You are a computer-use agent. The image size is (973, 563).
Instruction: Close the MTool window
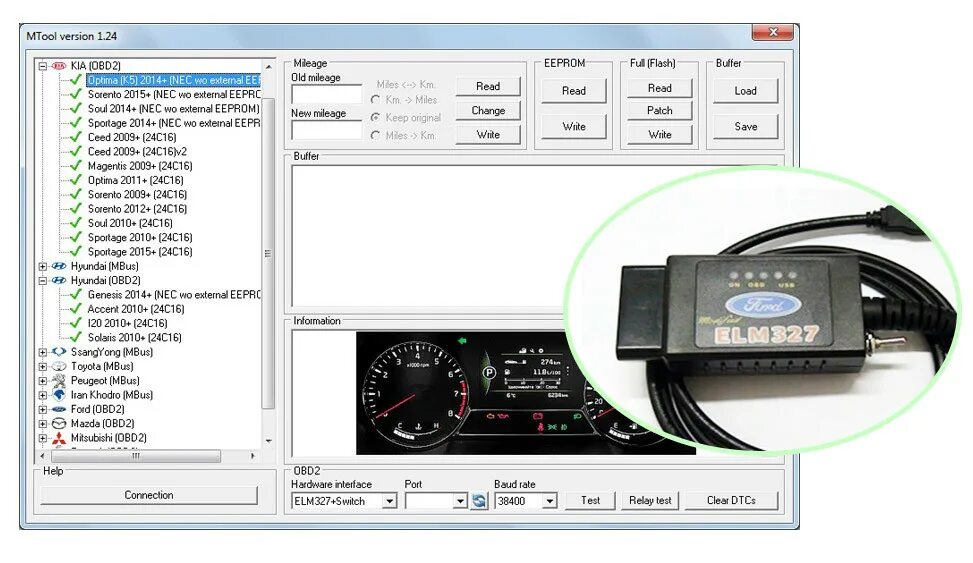[x=773, y=32]
